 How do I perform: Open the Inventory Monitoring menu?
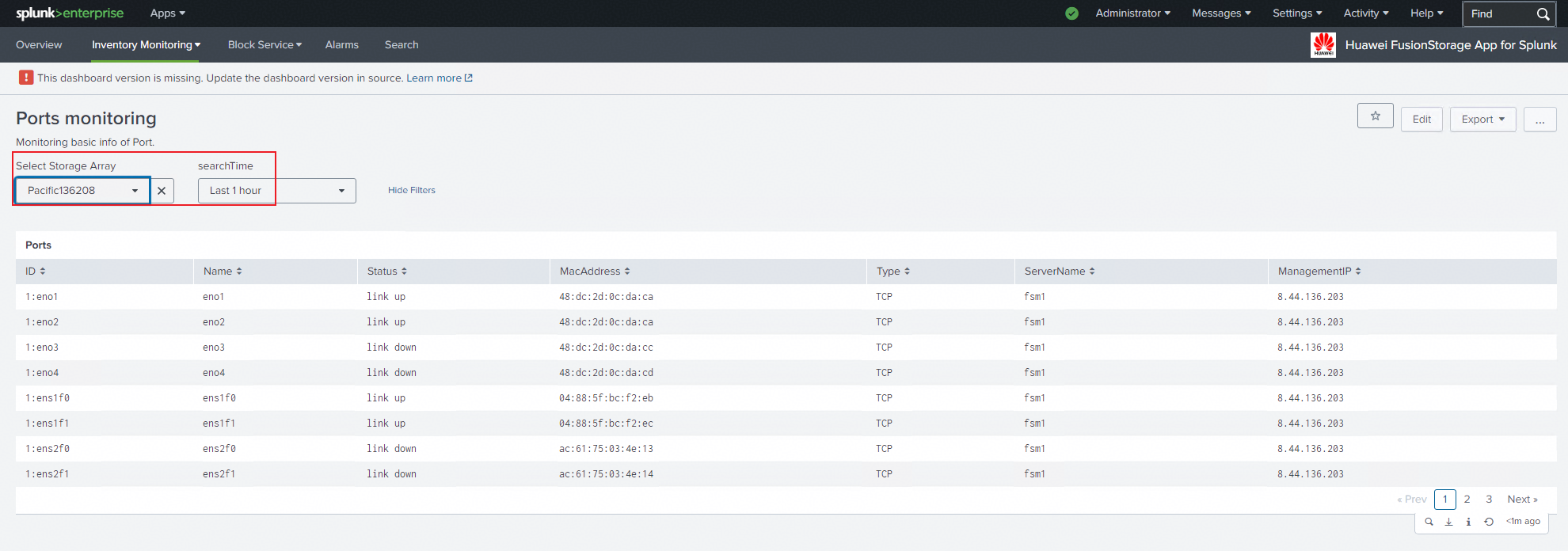tap(147, 45)
